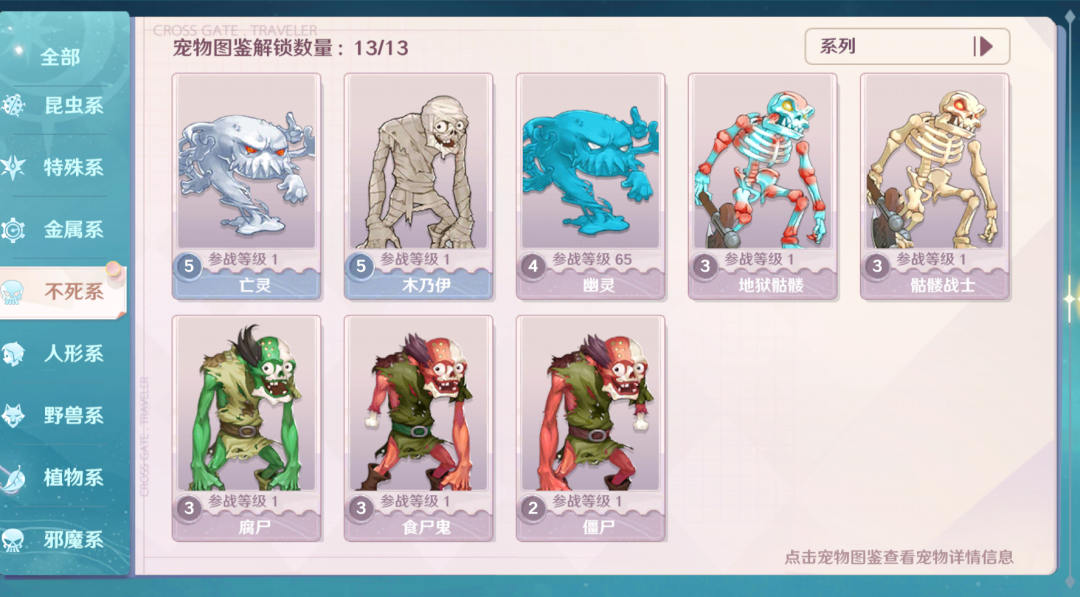Image resolution: width=1080 pixels, height=597 pixels.
Task: Switch to the 全部 tab
Action: click(x=61, y=57)
